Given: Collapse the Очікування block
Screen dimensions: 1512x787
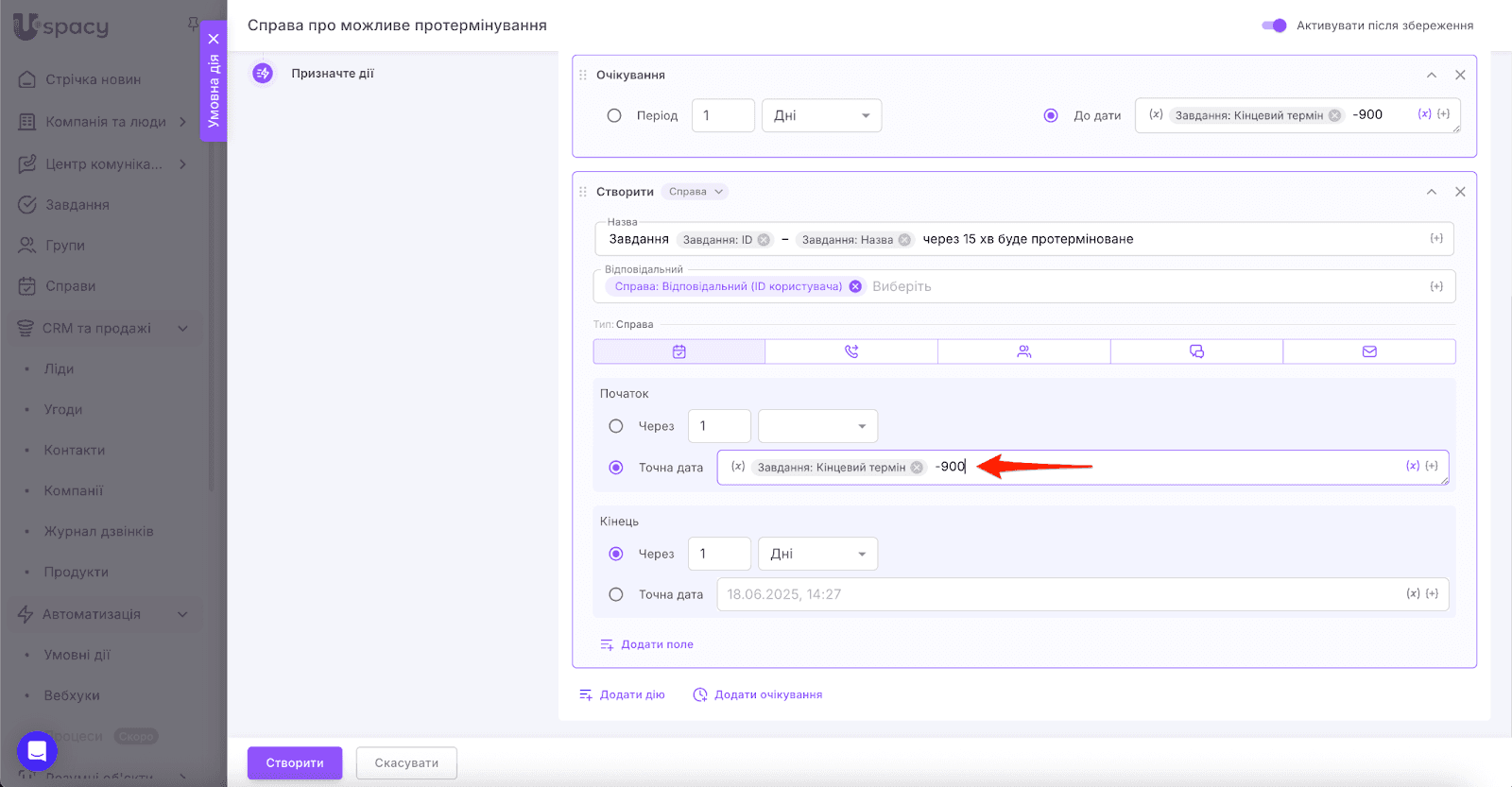Looking at the screenshot, I should (x=1432, y=75).
